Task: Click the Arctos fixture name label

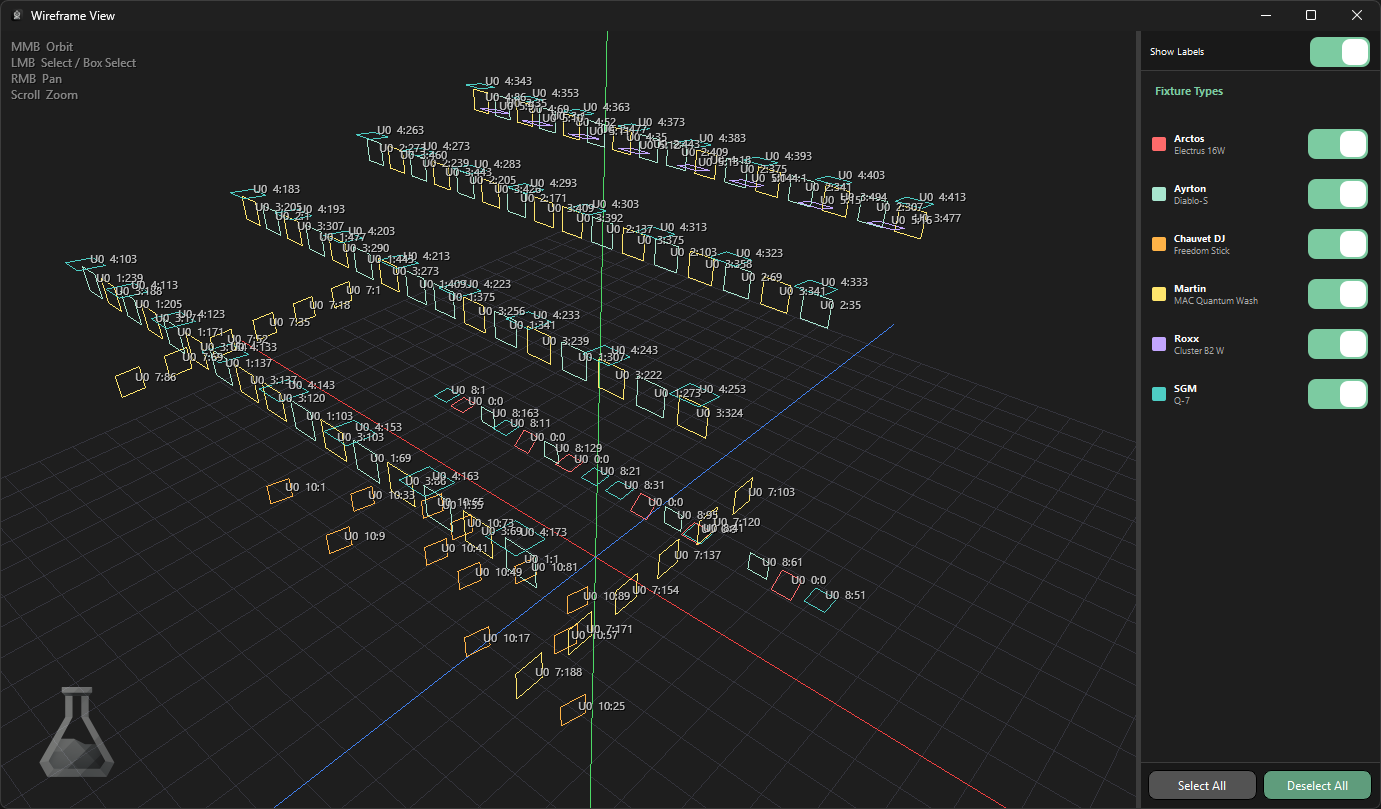Action: [x=1189, y=138]
